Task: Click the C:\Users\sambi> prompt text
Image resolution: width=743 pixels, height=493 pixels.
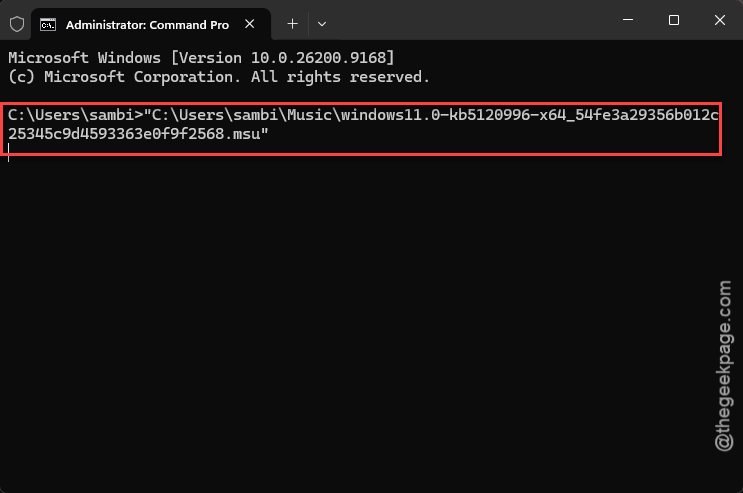Action: (x=75, y=115)
